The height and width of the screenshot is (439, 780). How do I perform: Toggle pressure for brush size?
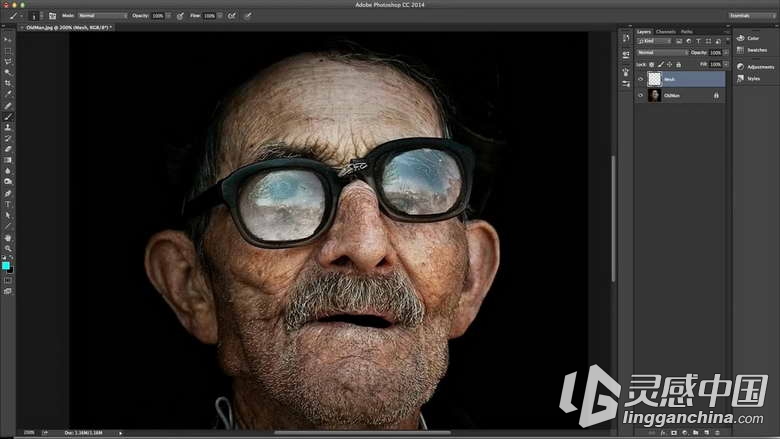click(248, 16)
